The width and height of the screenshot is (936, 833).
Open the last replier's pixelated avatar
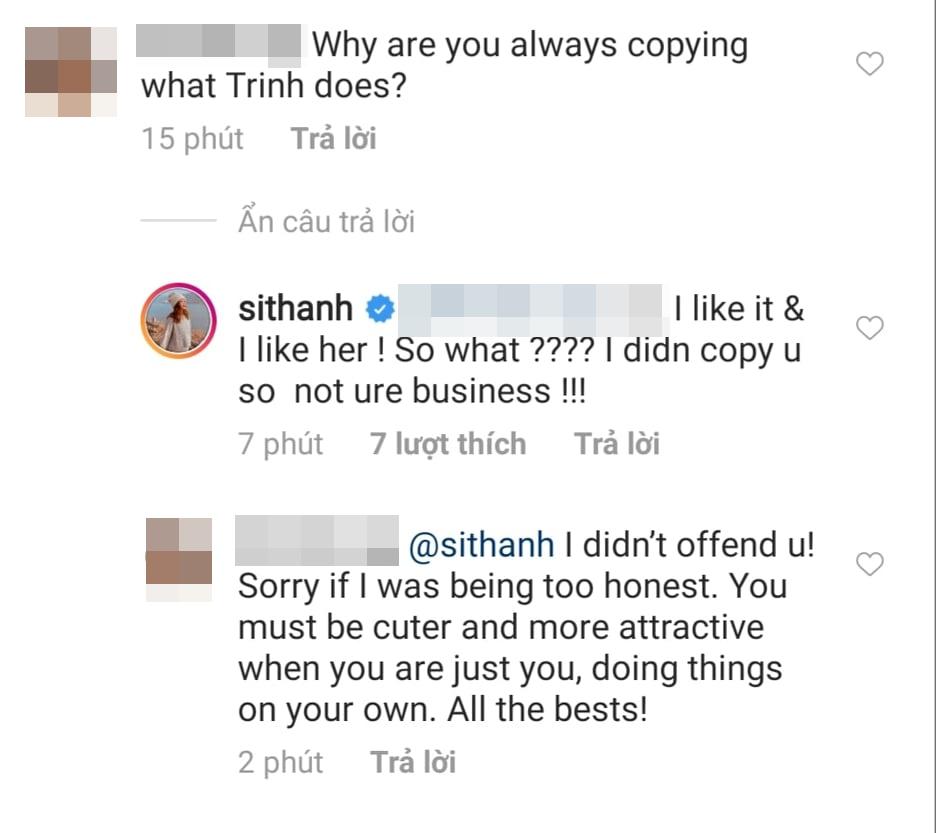pyautogui.click(x=179, y=559)
